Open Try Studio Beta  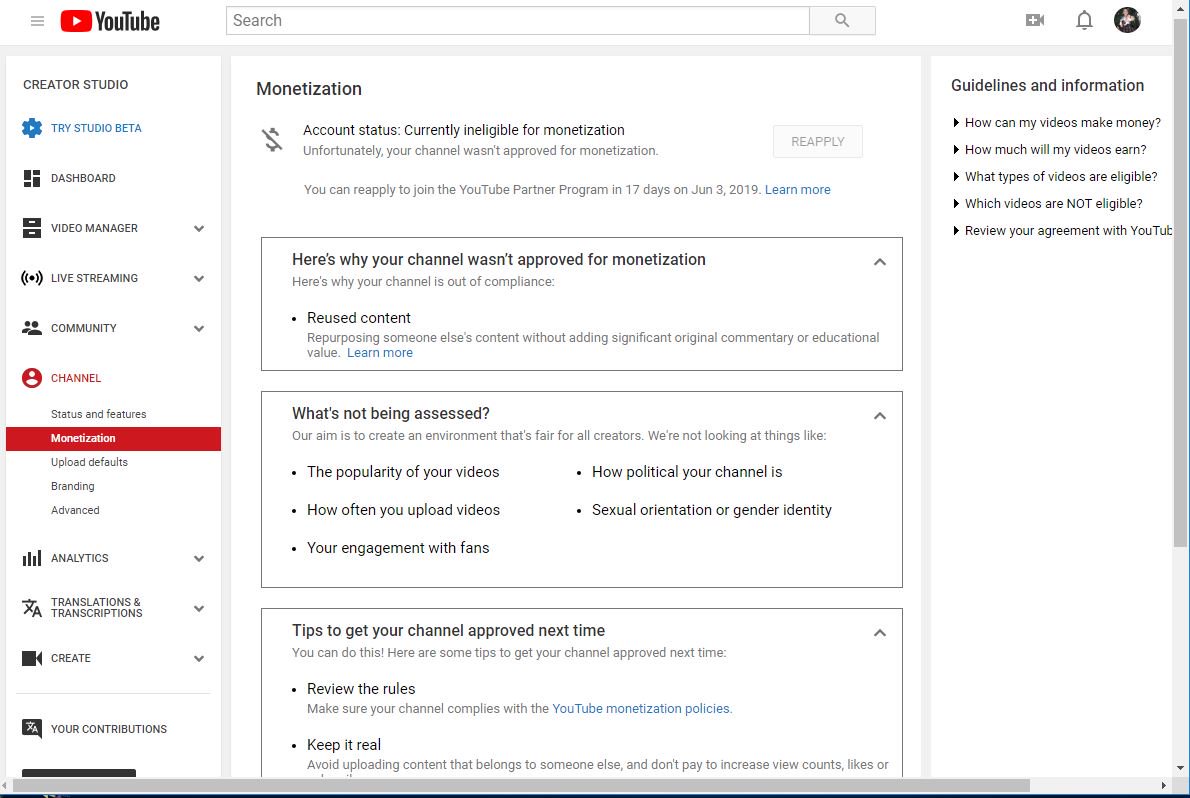(96, 128)
